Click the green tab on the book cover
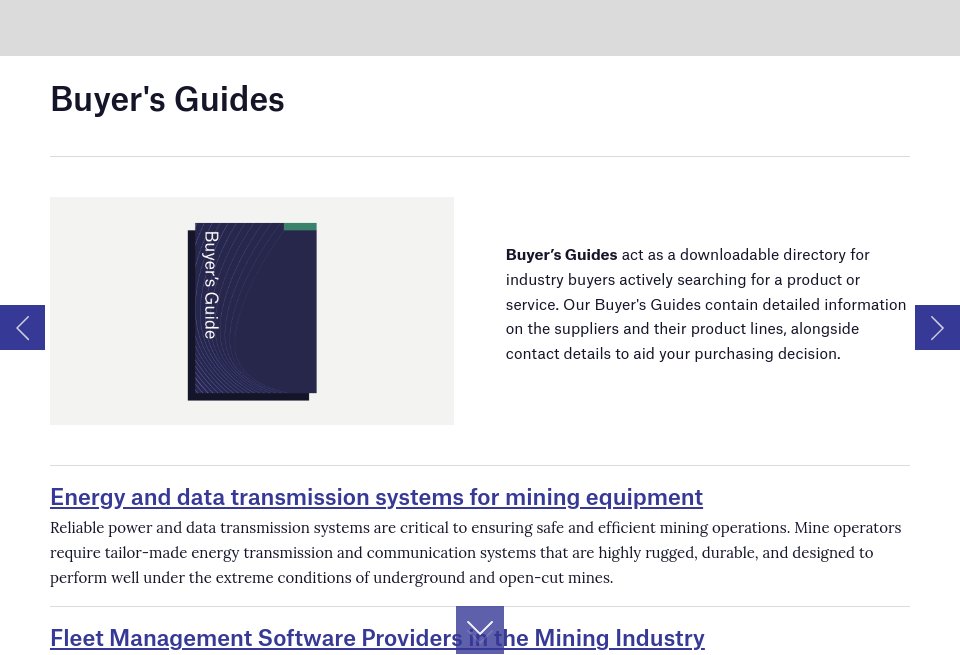 [x=300, y=227]
